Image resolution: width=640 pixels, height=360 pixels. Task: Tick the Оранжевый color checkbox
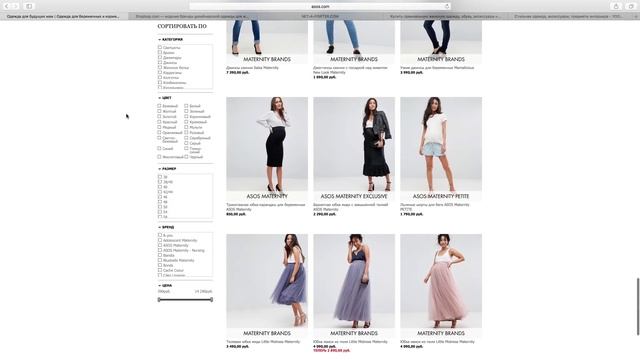160,132
